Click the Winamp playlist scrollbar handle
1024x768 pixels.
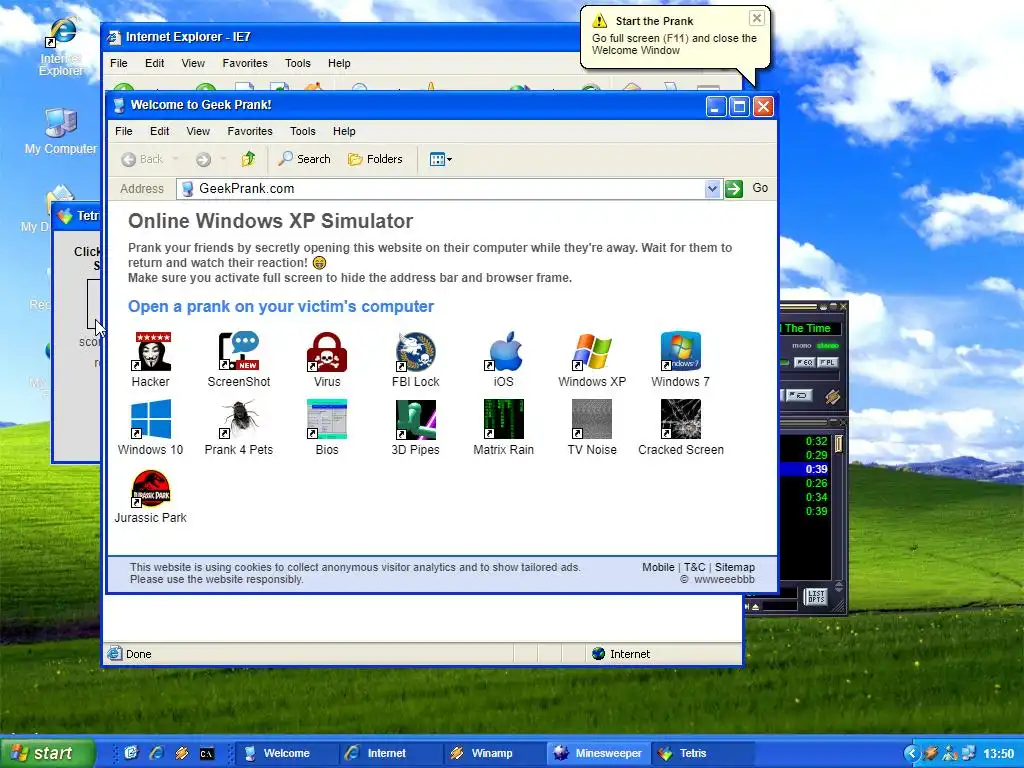pos(839,443)
